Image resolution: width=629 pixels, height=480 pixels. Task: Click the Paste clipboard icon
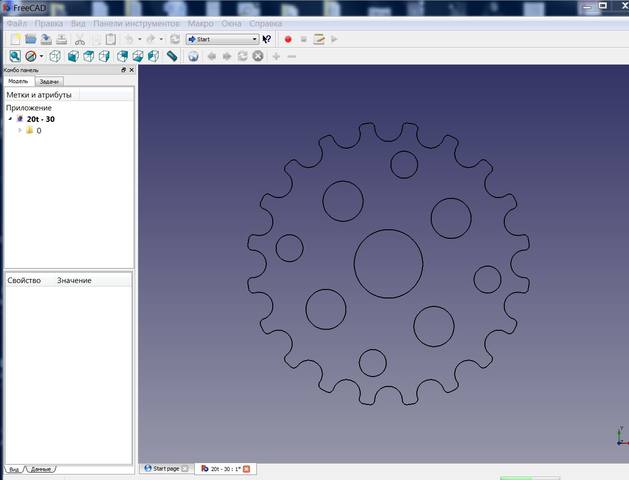pos(111,39)
